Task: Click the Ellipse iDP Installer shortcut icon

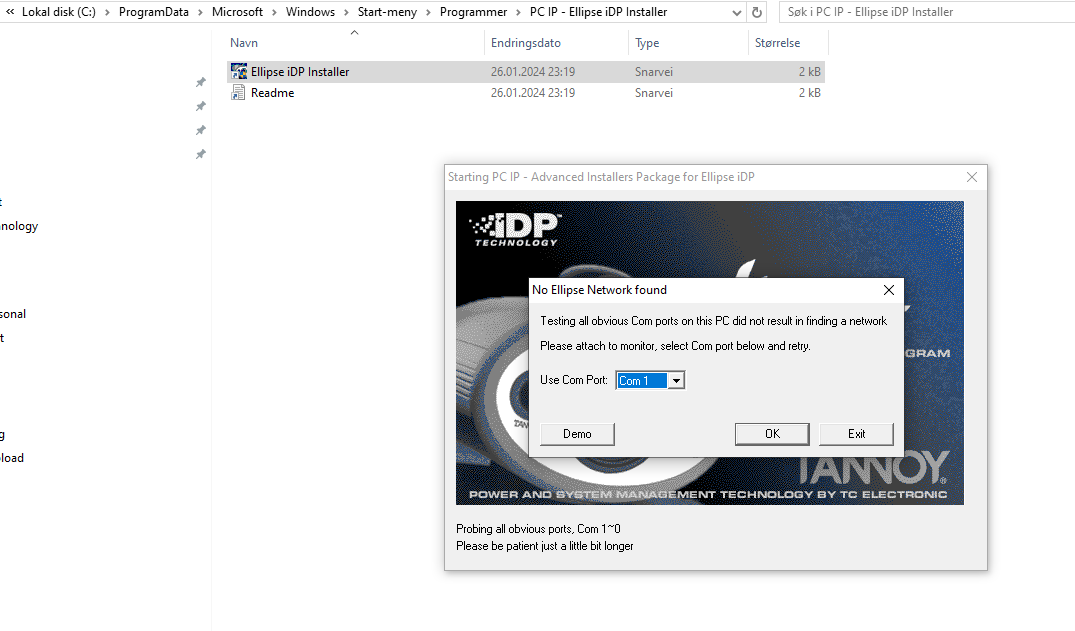Action: click(239, 71)
